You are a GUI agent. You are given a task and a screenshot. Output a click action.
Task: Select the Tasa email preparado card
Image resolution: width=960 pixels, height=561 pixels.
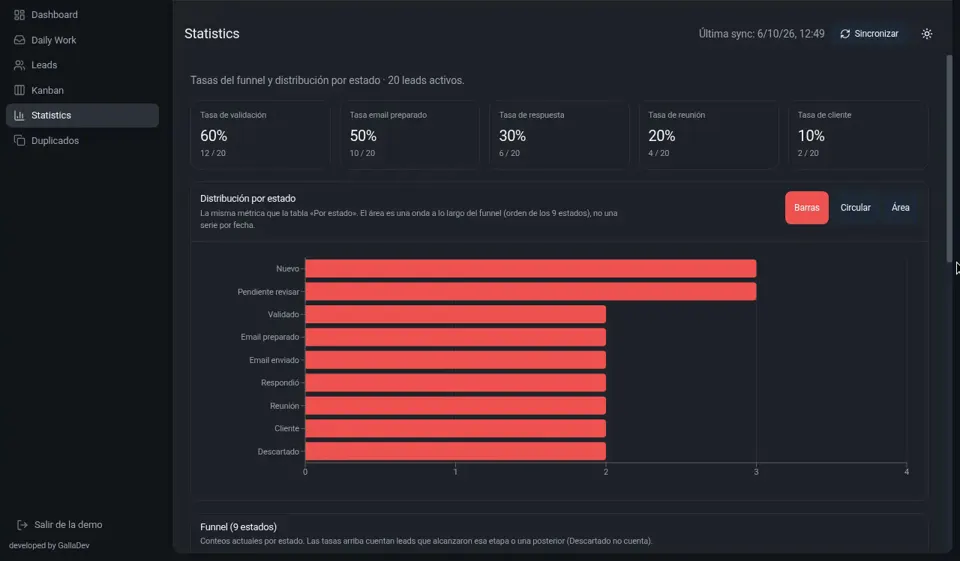410,135
